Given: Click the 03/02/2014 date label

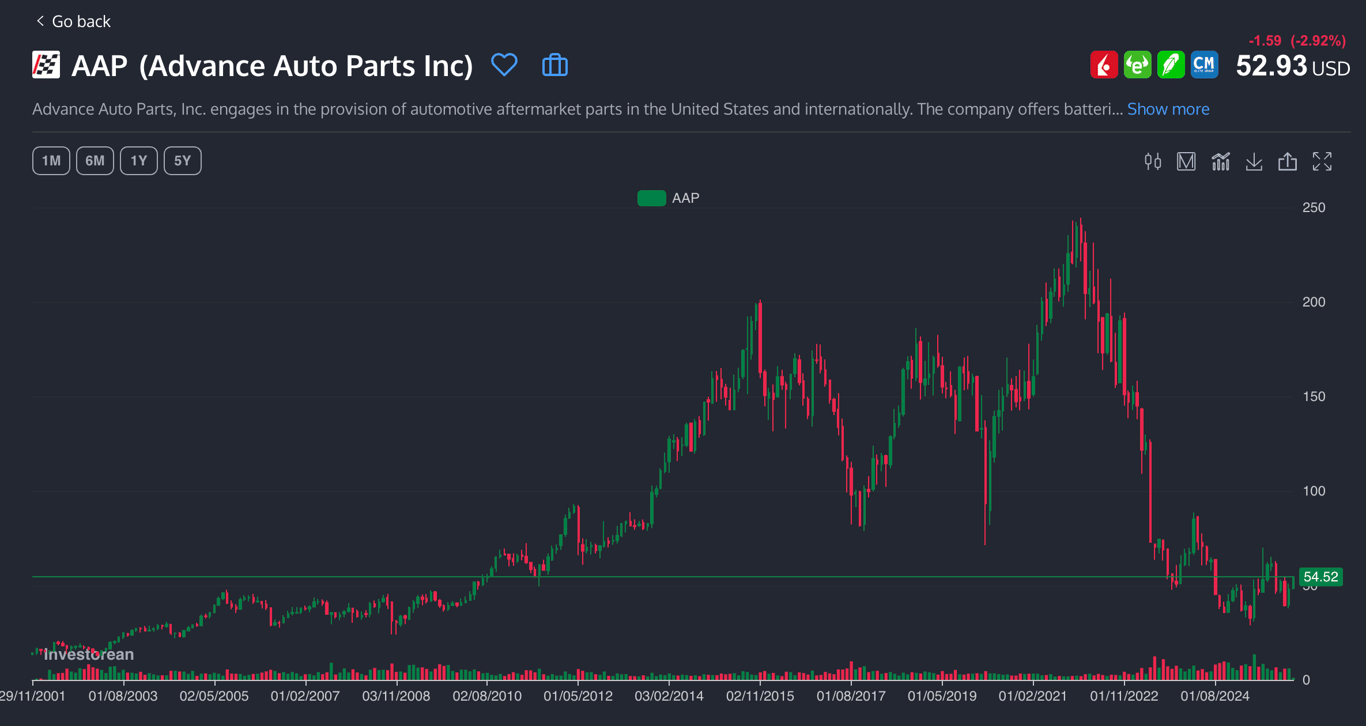Looking at the screenshot, I should [x=669, y=696].
